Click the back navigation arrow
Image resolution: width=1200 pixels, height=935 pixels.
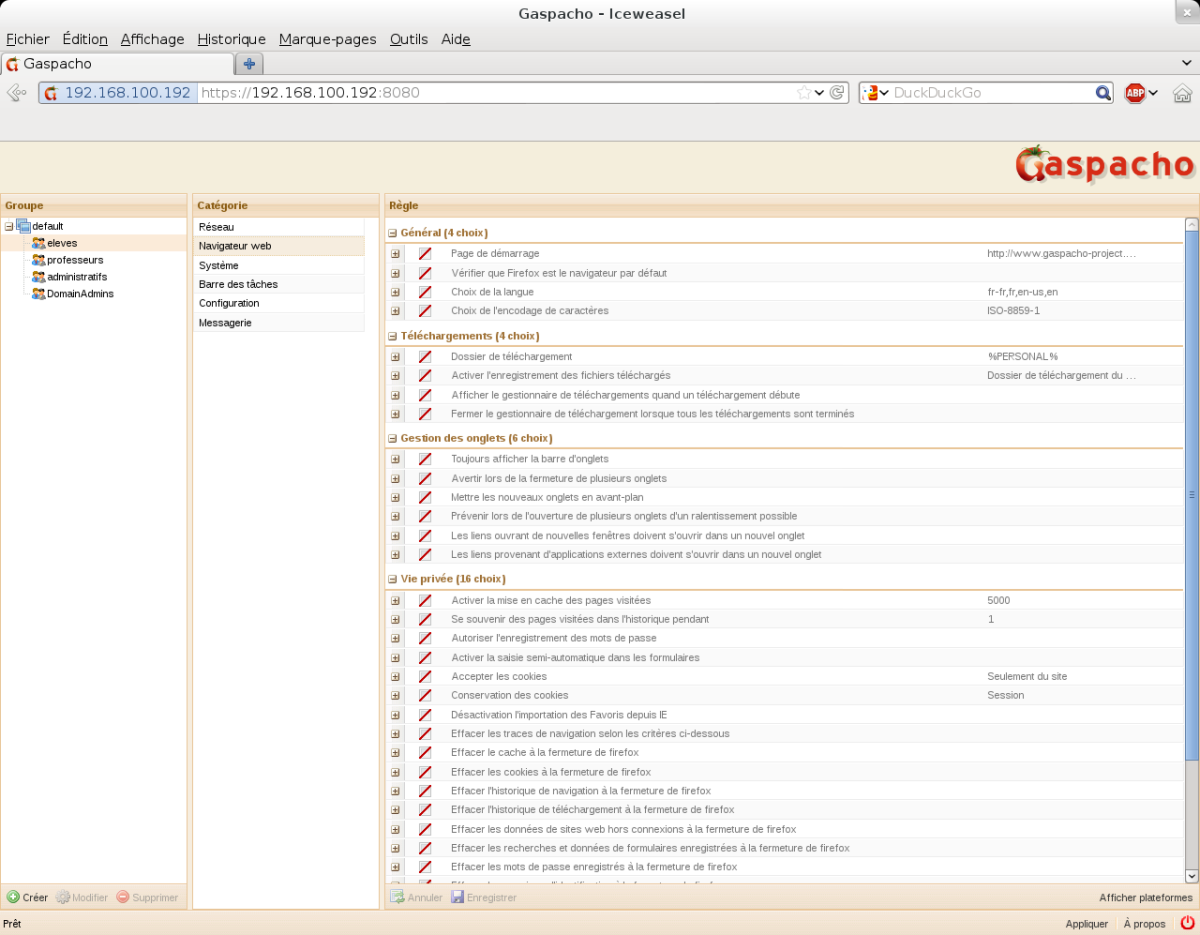tap(16, 93)
